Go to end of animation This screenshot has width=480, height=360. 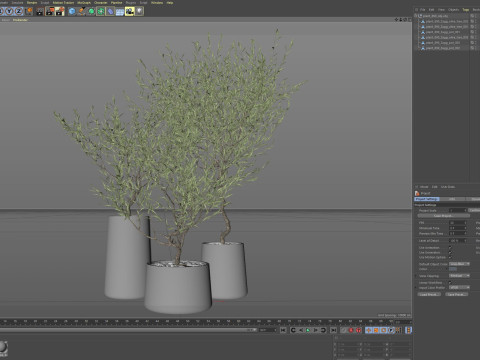point(333,330)
